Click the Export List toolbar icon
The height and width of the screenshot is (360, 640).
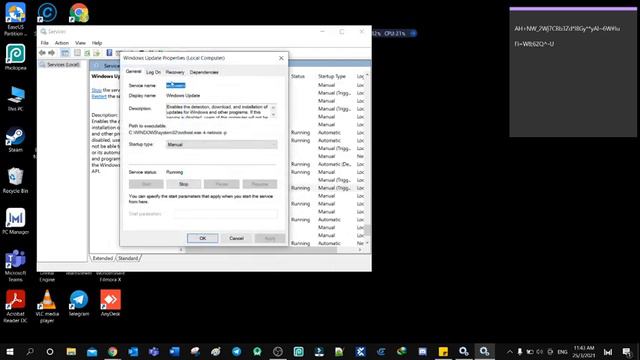(x=96, y=53)
